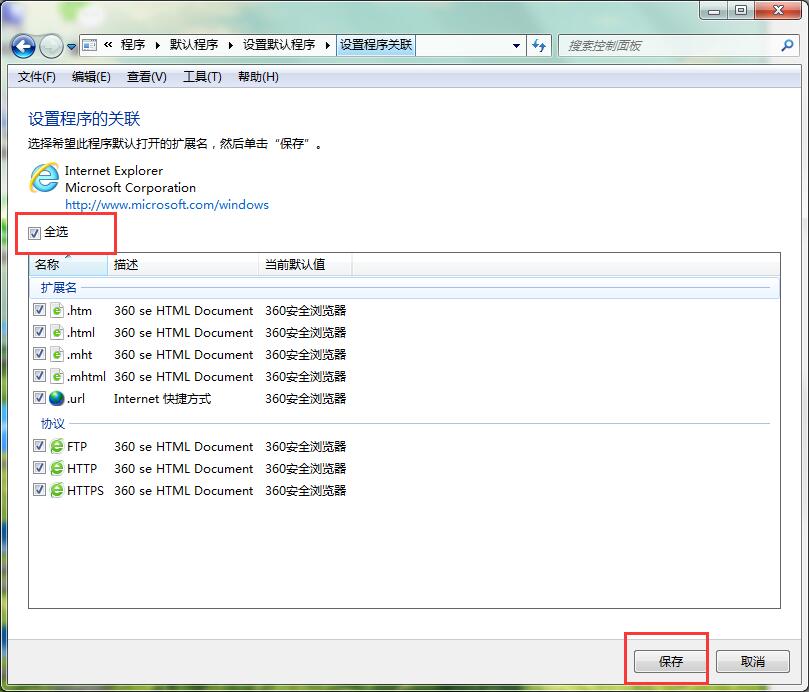This screenshot has height=692, width=809.
Task: Click the Forward navigation arrow
Action: 51,46
